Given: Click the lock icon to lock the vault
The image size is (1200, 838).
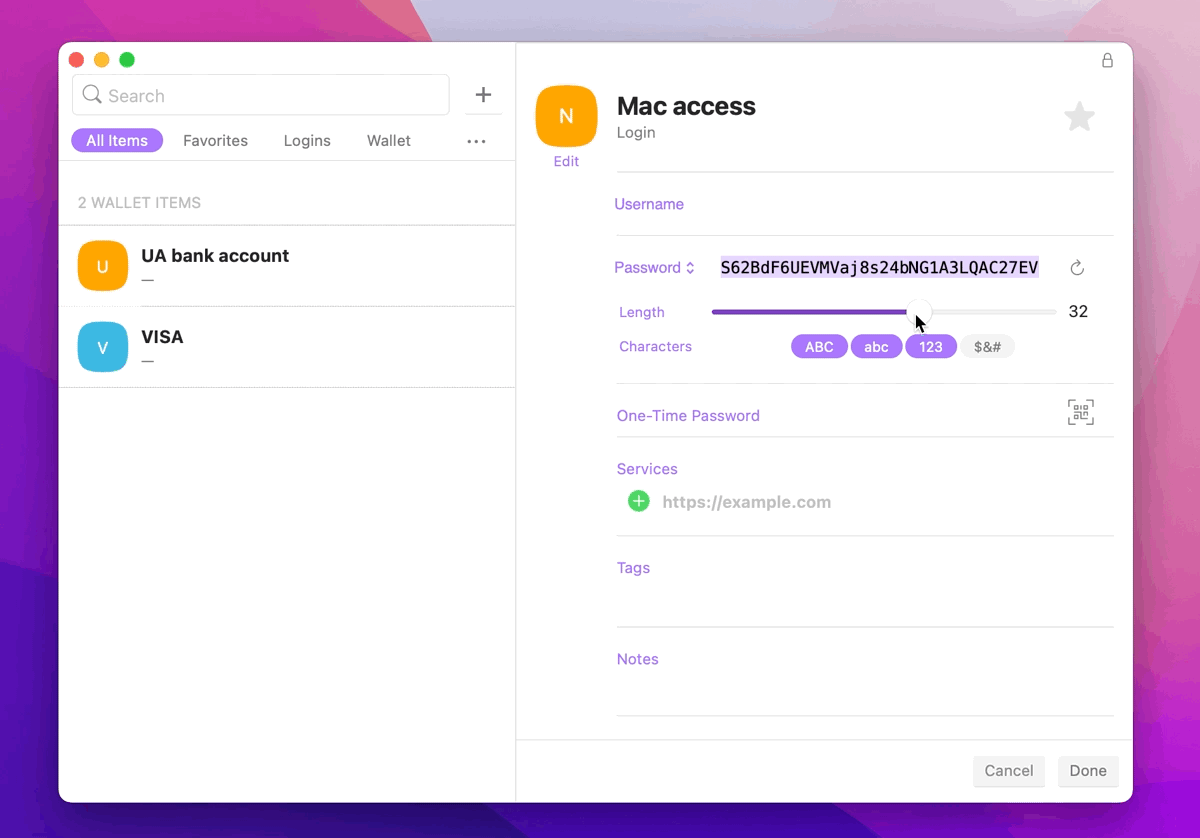Looking at the screenshot, I should point(1107,60).
